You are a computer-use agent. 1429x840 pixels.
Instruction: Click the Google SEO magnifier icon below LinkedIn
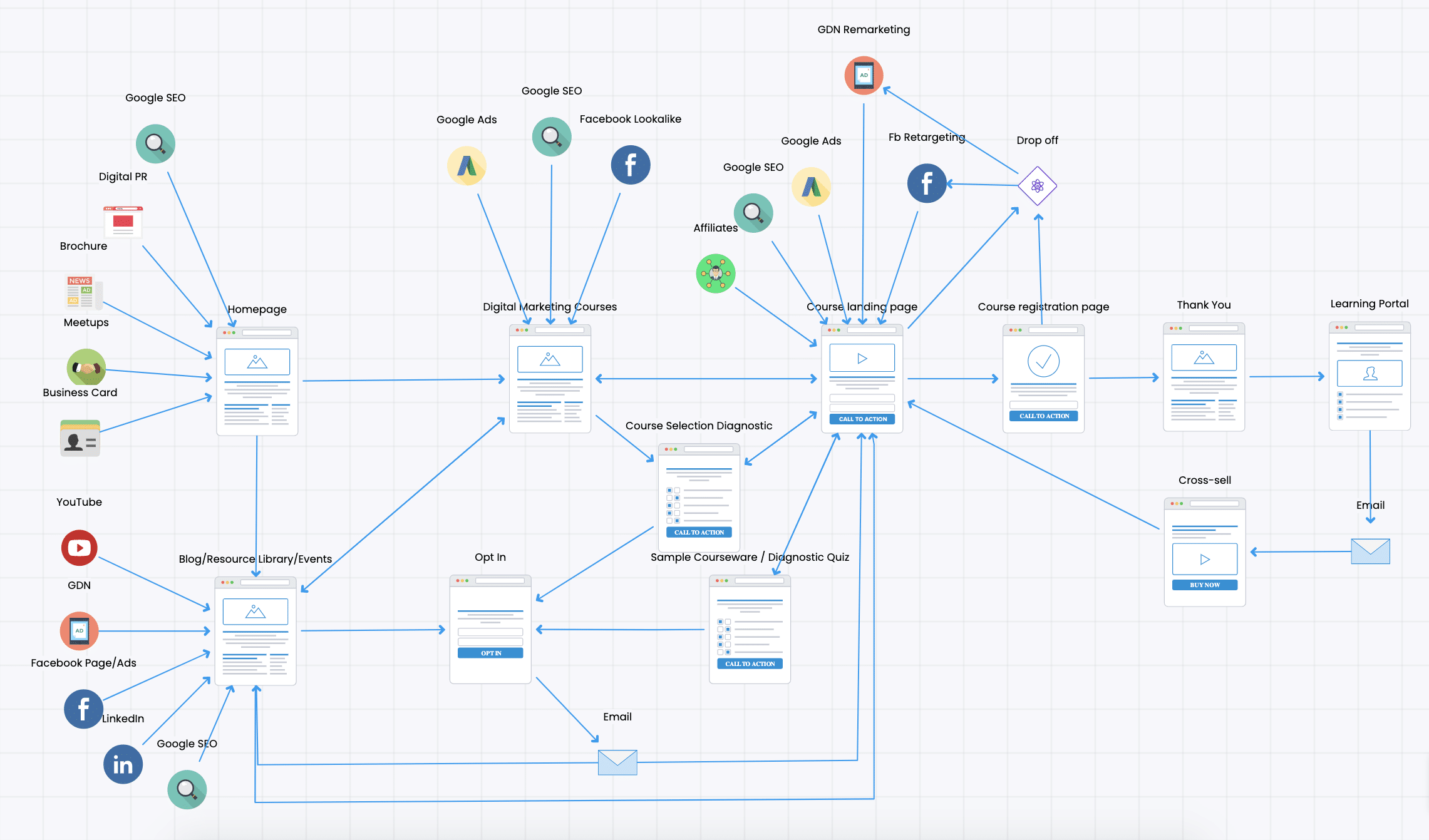[x=187, y=789]
